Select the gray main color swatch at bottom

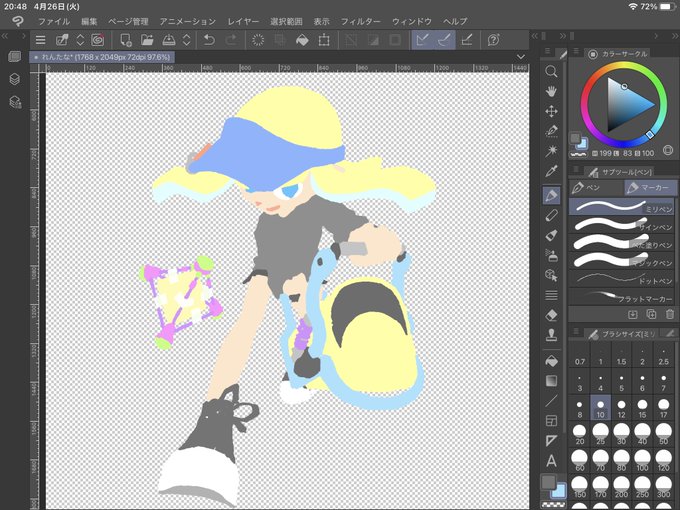pos(548,481)
